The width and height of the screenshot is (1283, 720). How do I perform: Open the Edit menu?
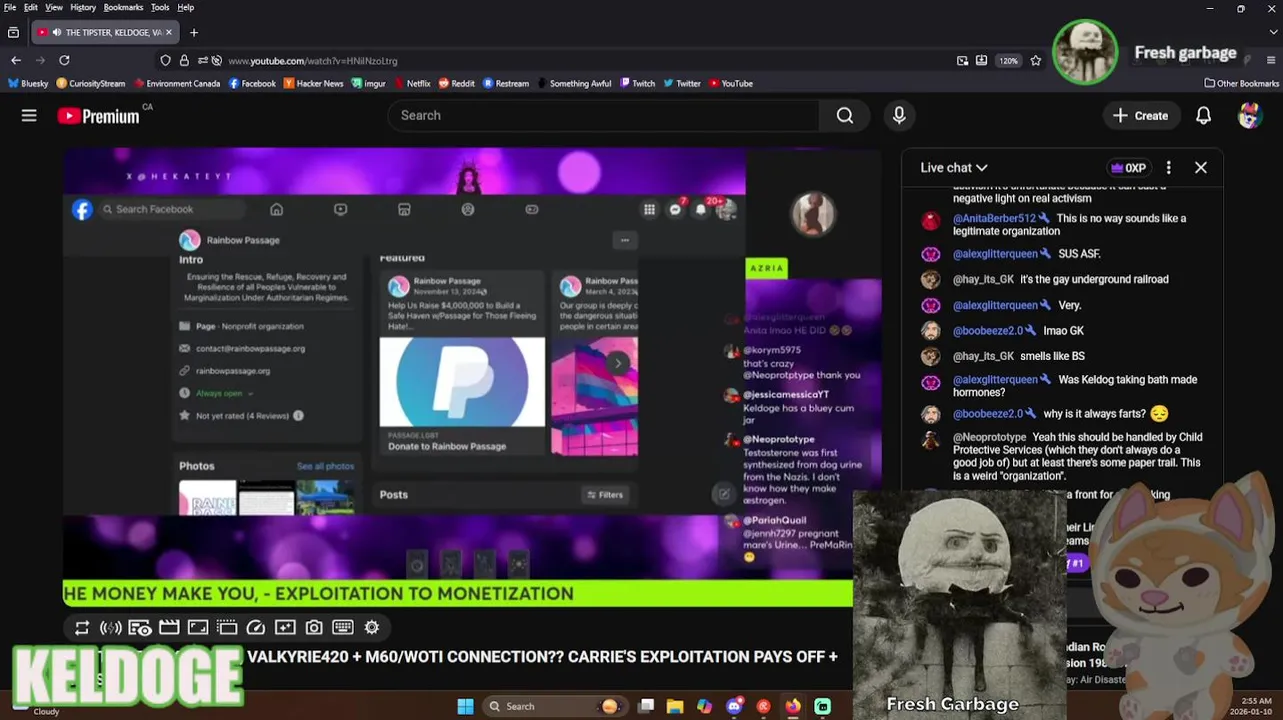[31, 7]
